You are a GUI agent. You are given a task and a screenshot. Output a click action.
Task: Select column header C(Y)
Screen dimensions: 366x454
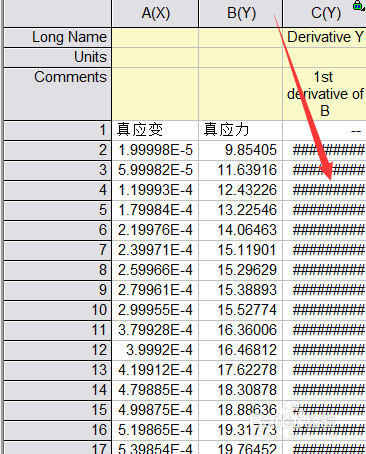pos(325,14)
